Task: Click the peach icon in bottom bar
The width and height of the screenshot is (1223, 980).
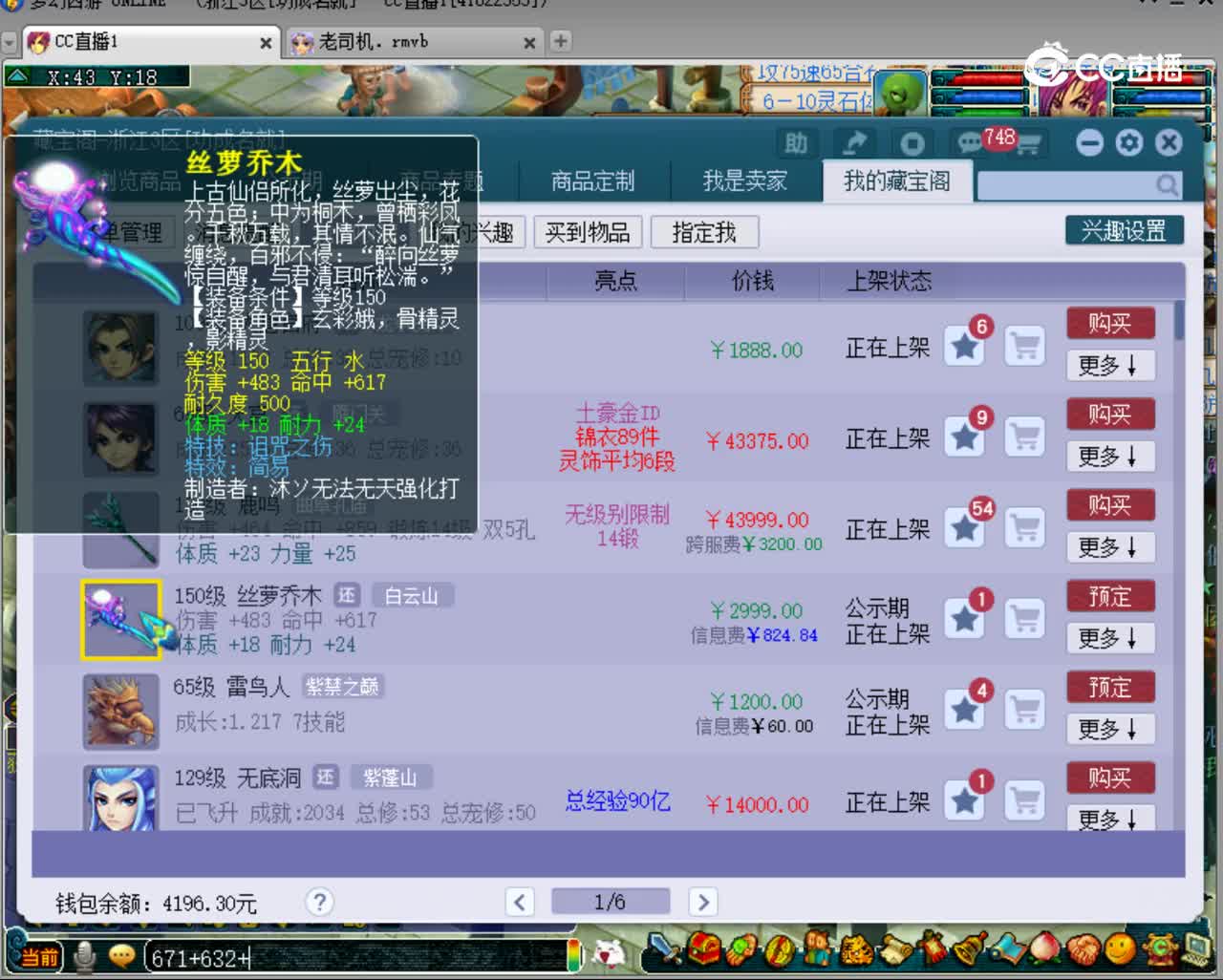Action: coord(1044,949)
